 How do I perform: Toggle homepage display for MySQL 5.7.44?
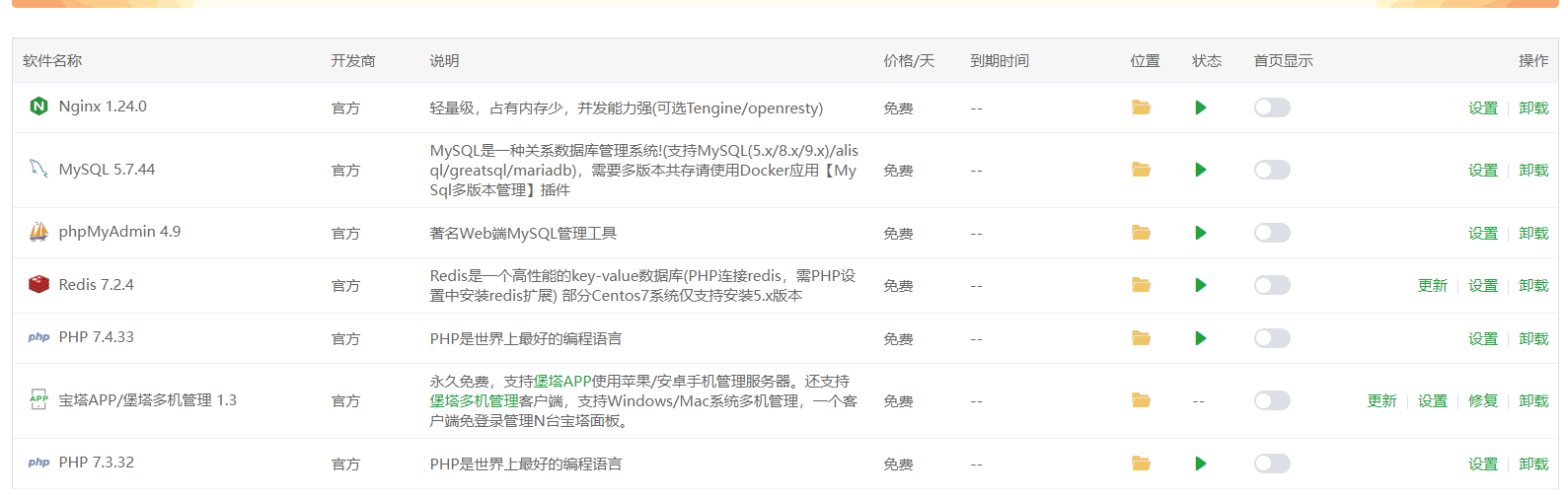pos(1272,170)
